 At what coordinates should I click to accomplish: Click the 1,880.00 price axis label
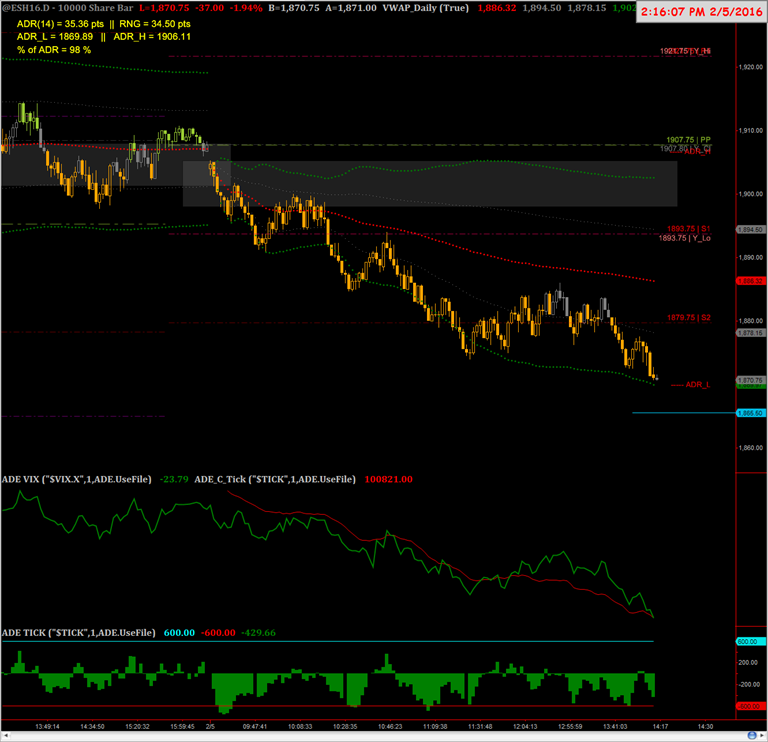[751, 321]
